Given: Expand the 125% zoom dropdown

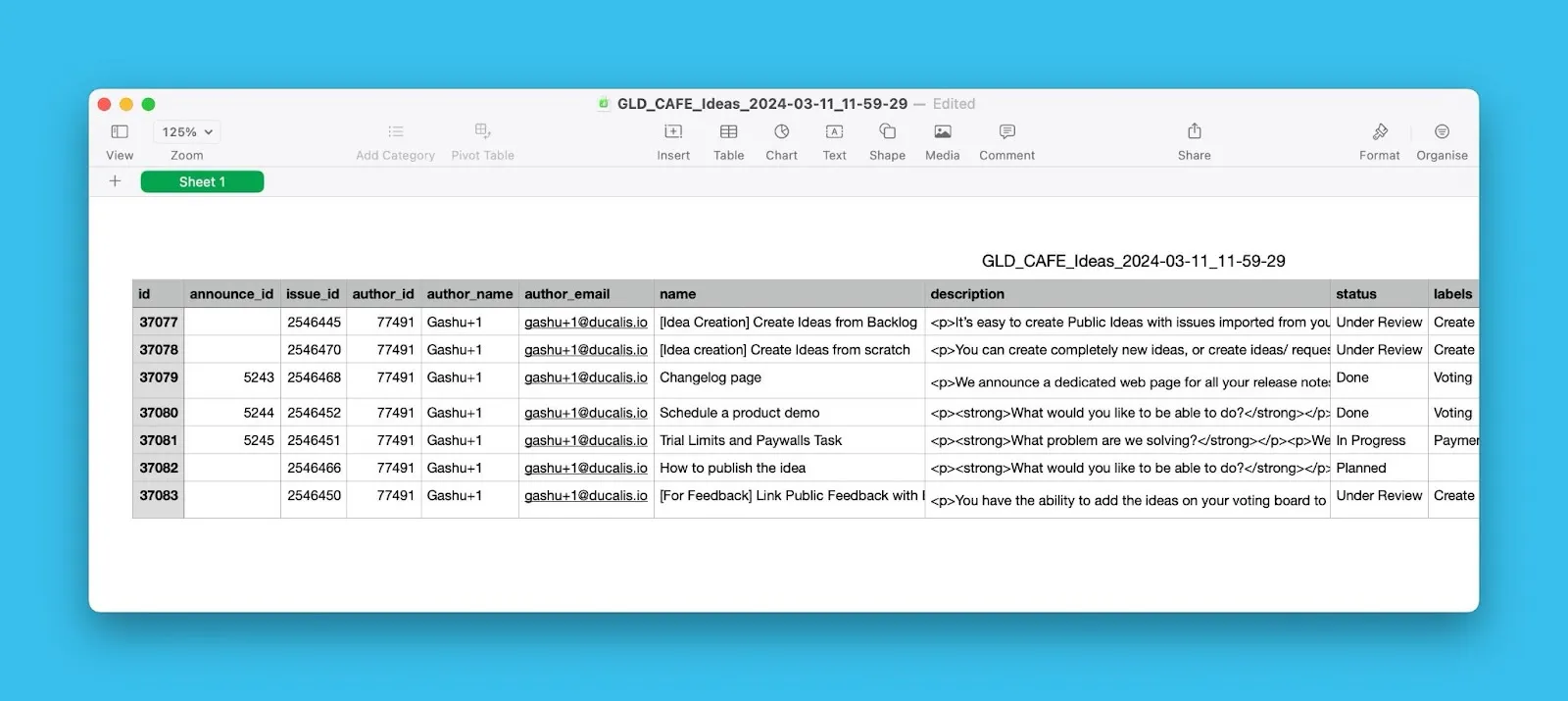Looking at the screenshot, I should click(186, 132).
